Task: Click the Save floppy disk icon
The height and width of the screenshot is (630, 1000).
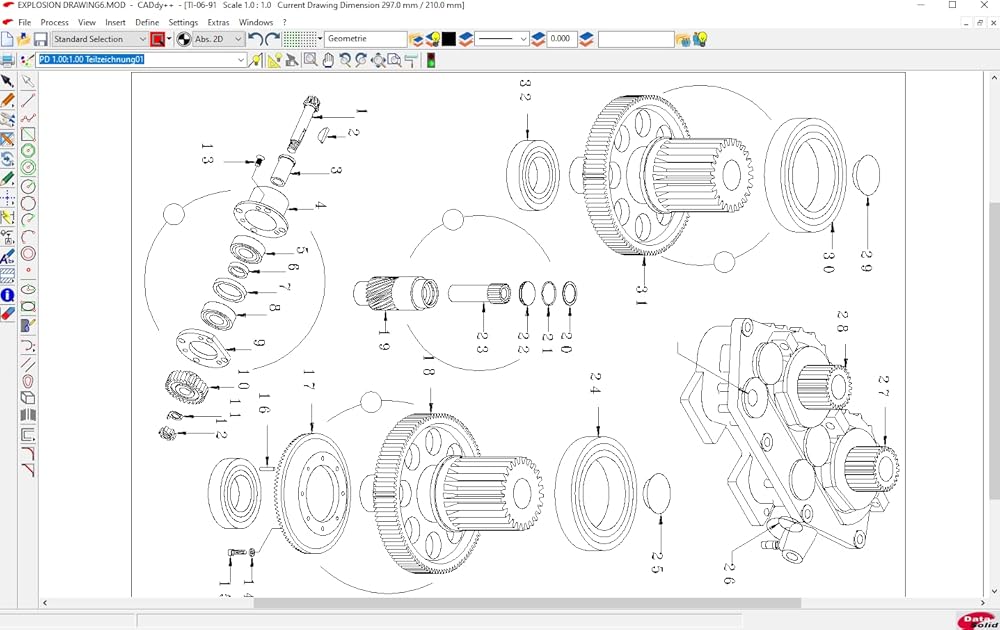Action: pyautogui.click(x=40, y=39)
